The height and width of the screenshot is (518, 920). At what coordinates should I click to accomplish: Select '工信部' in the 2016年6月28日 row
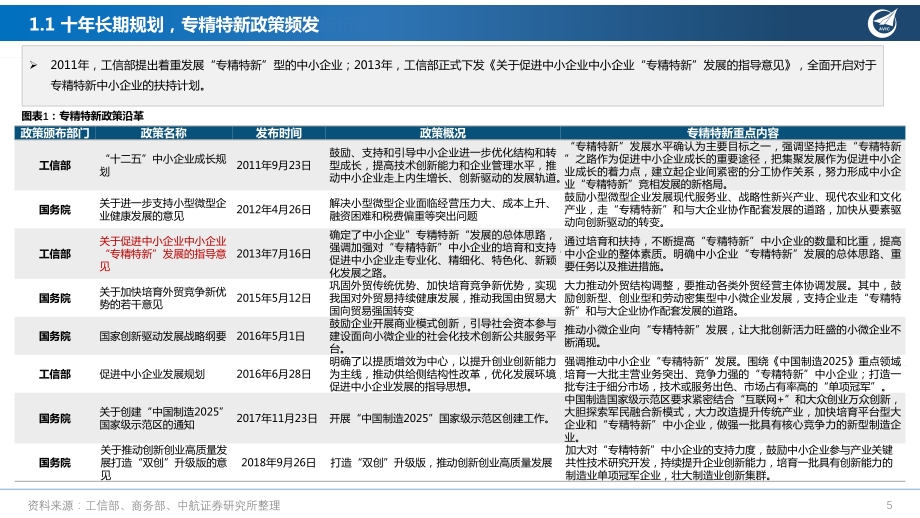click(55, 374)
